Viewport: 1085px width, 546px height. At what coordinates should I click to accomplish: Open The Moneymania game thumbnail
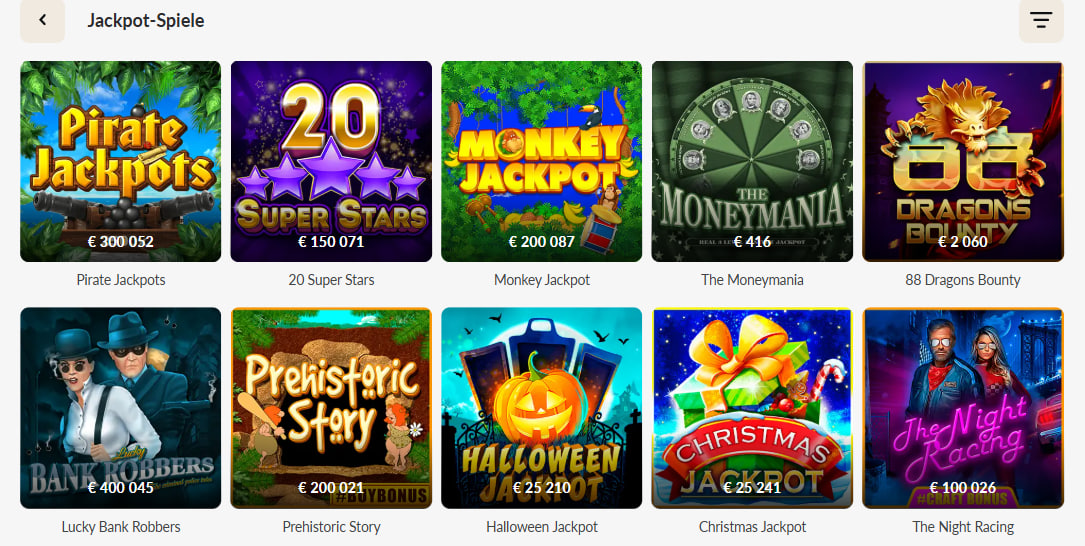coord(752,161)
